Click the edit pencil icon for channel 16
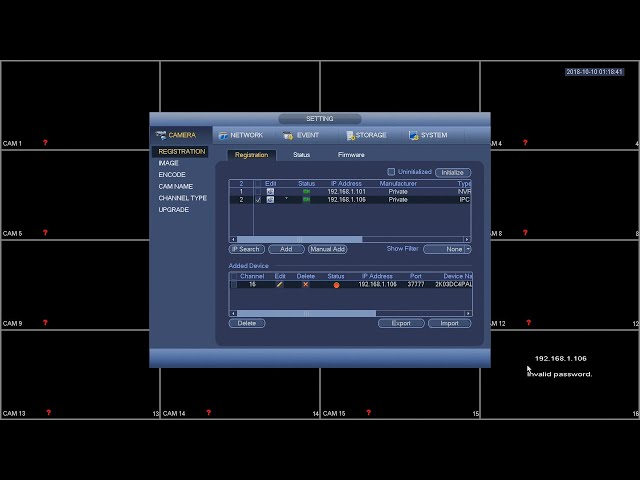640x480 pixels. 280,284
